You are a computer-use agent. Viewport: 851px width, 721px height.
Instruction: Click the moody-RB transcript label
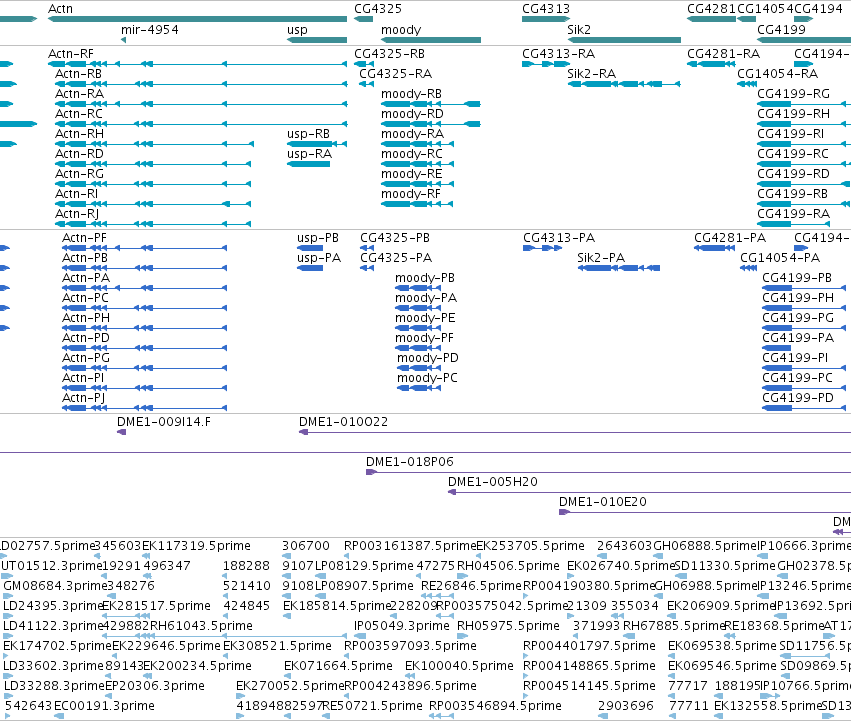click(411, 94)
